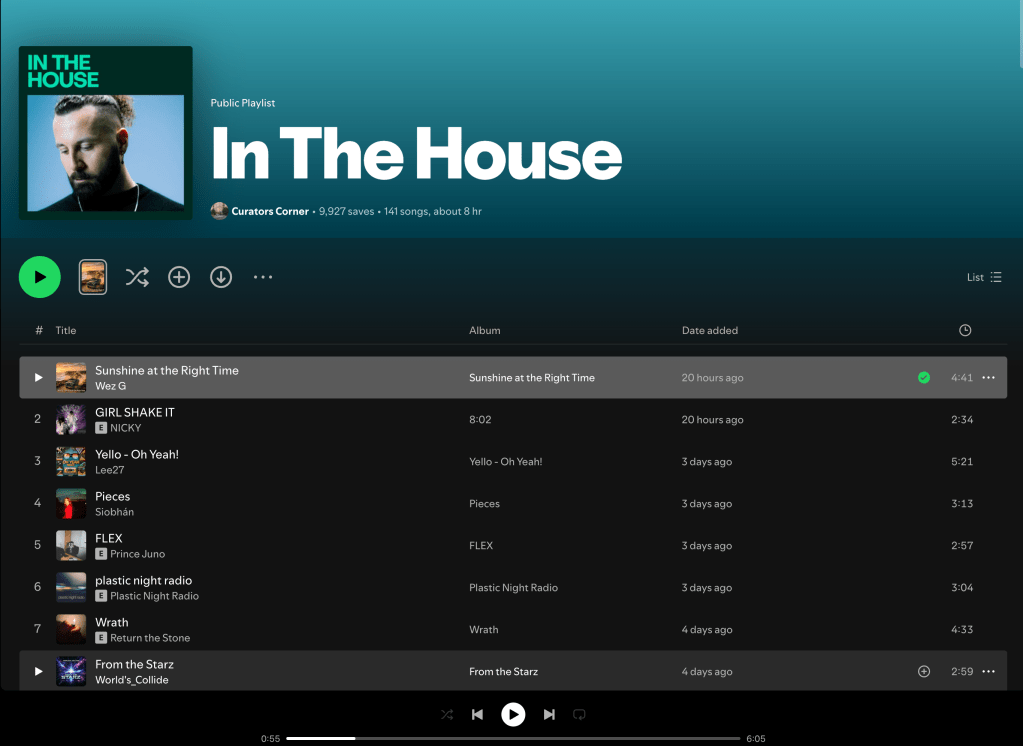Add From the Starz to Liked Songs
Screen dimensions: 1023x746
924,671
